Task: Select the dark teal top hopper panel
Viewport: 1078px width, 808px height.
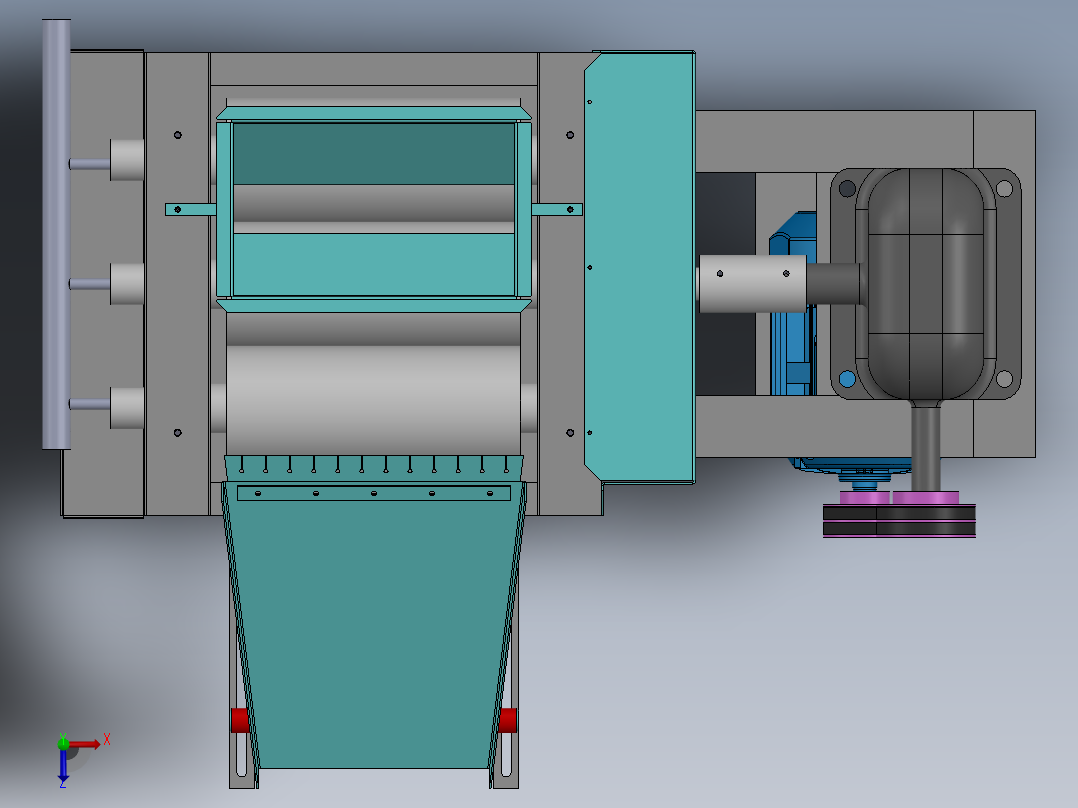Action: click(374, 153)
